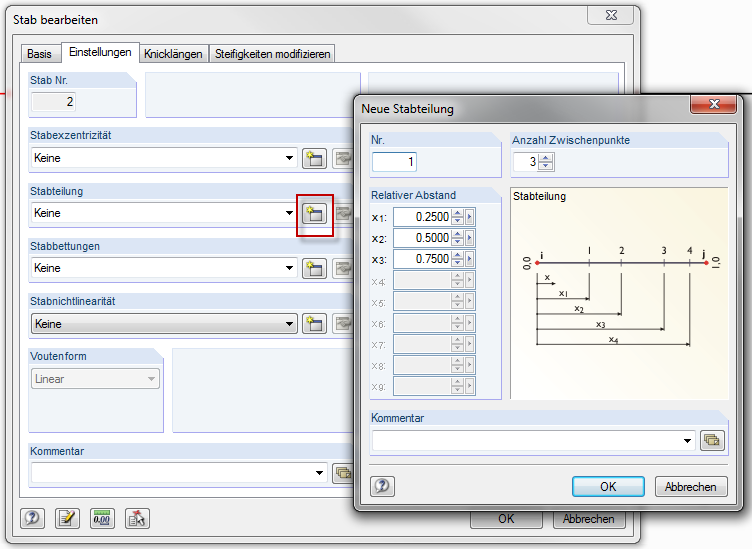This screenshot has height=549, width=752.
Task: Open the Stabexzentrizität dropdown
Action: click(289, 158)
